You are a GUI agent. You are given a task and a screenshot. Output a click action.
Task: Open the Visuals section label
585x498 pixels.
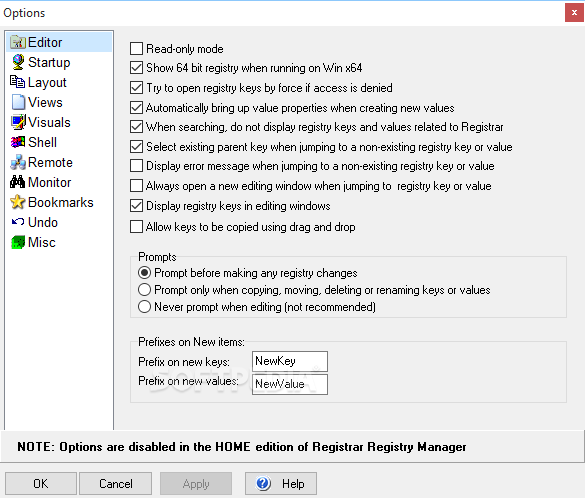click(49, 122)
